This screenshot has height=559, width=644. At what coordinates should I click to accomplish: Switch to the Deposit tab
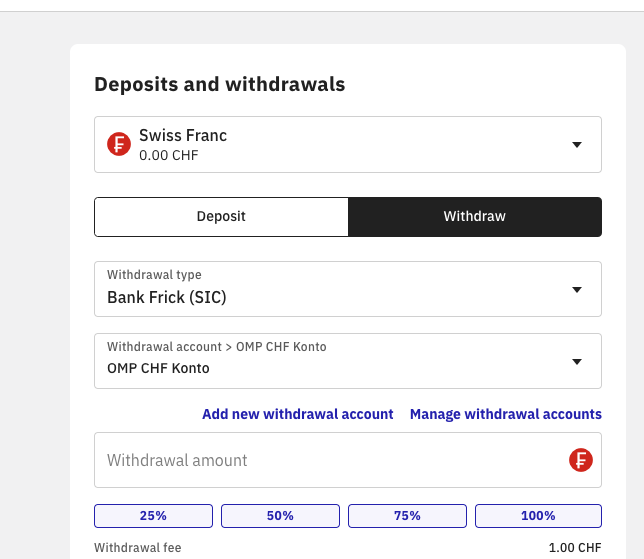tap(221, 216)
